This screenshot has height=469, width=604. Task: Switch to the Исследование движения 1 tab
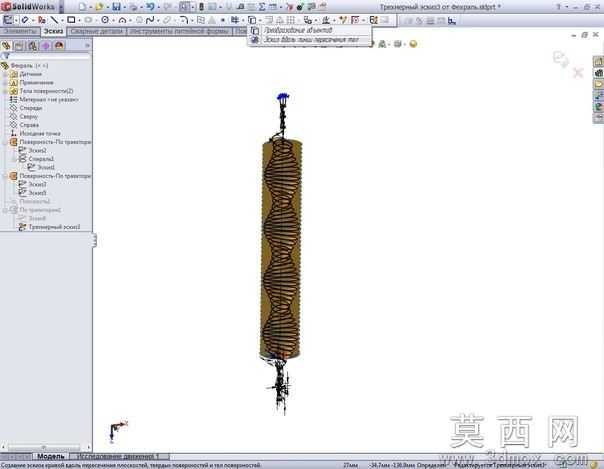[118, 456]
